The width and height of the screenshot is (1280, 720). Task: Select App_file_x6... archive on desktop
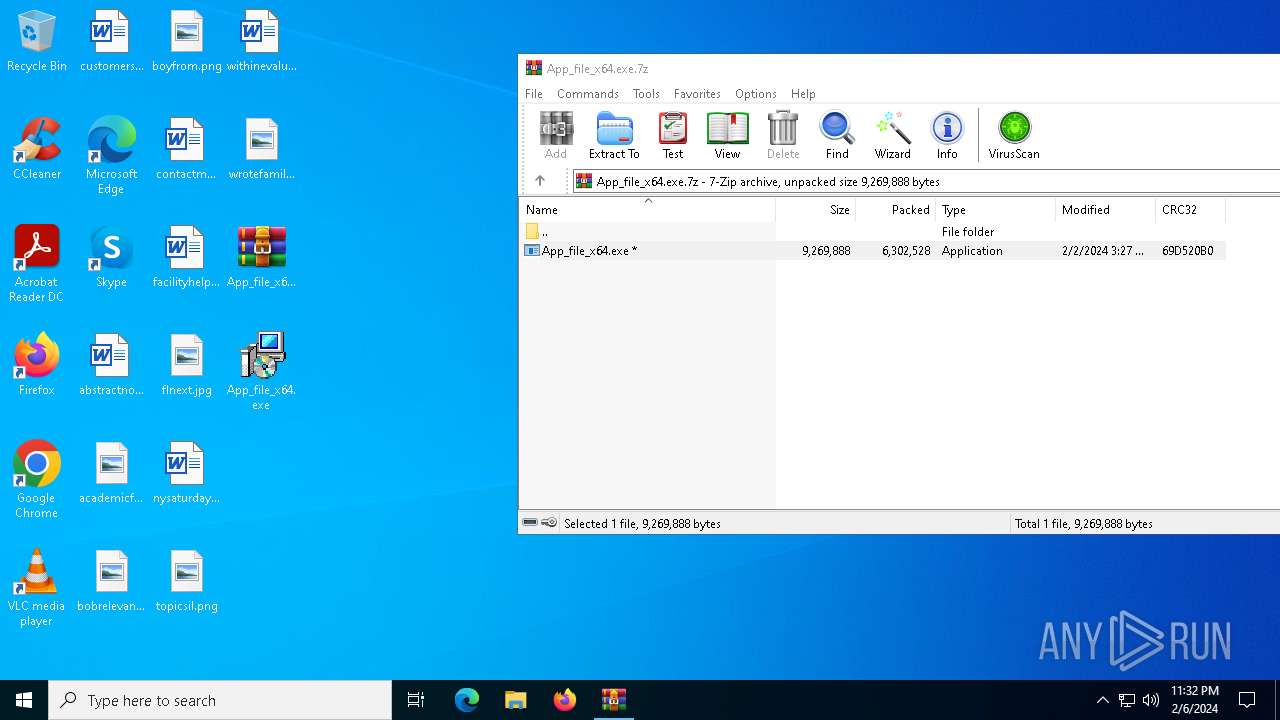click(x=261, y=257)
